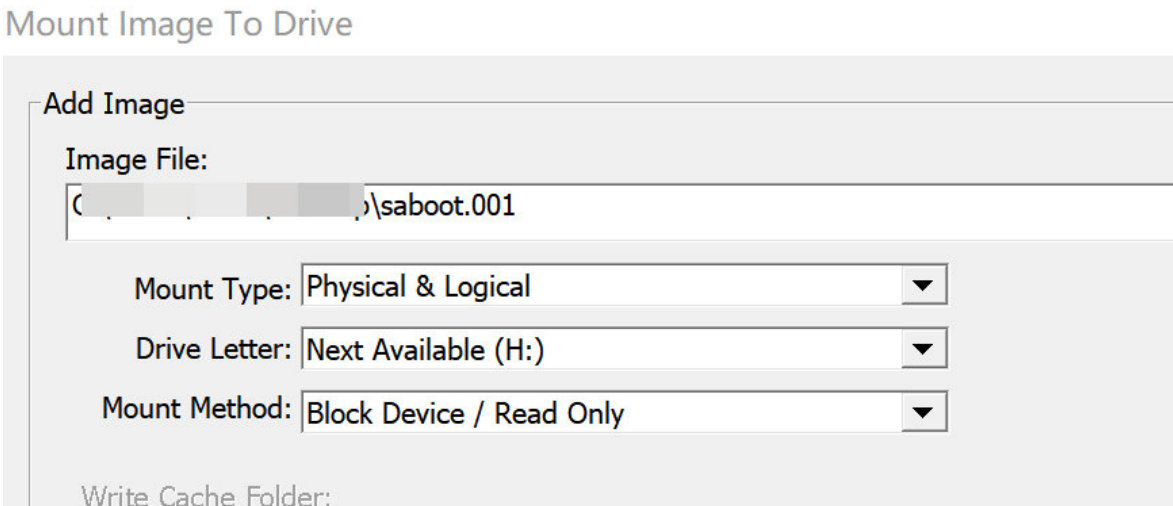Click the Image File path input field
This screenshot has width=1173, height=506.
[x=619, y=213]
